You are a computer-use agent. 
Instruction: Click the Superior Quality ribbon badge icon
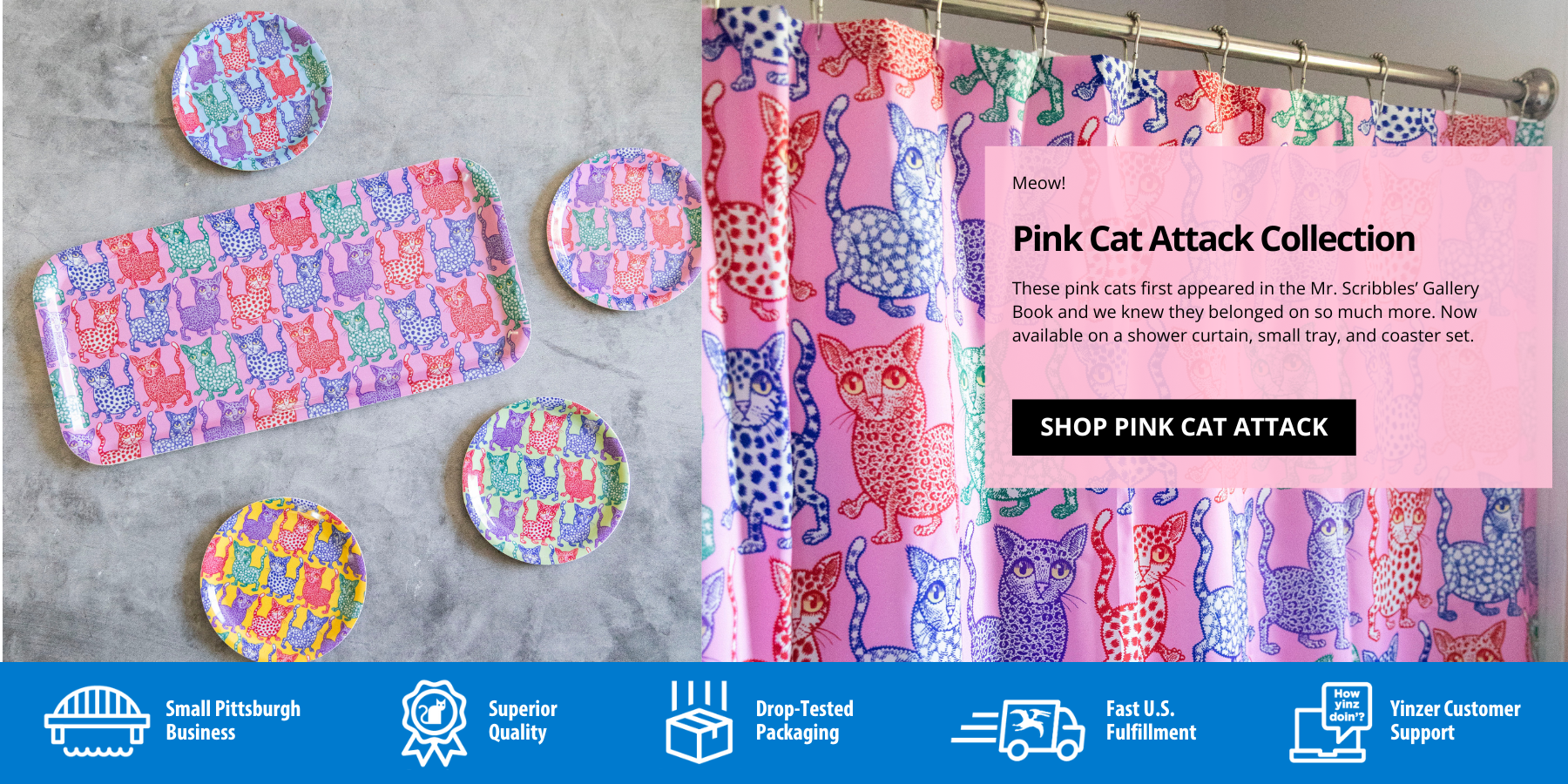click(434, 722)
